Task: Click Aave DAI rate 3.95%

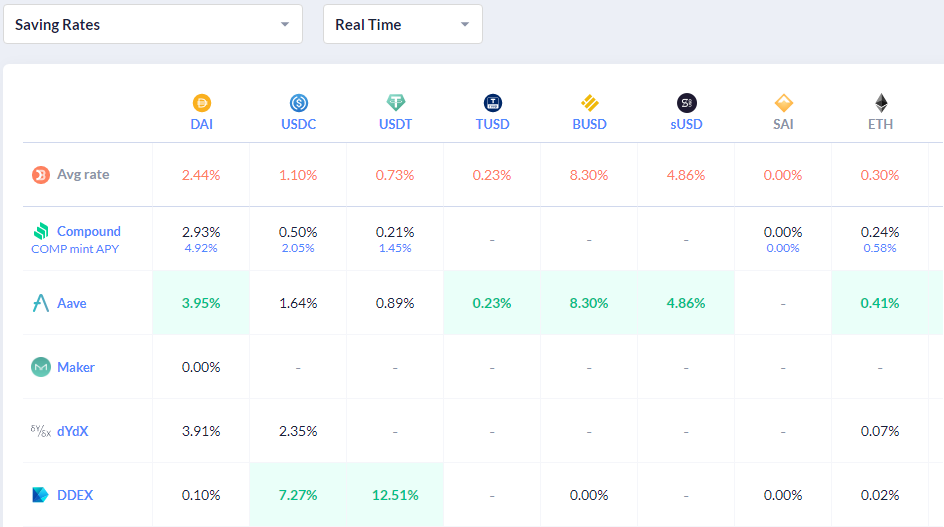Action: (x=201, y=303)
